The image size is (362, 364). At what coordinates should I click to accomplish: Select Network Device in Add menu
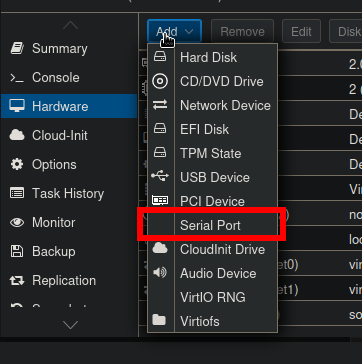coord(212,105)
